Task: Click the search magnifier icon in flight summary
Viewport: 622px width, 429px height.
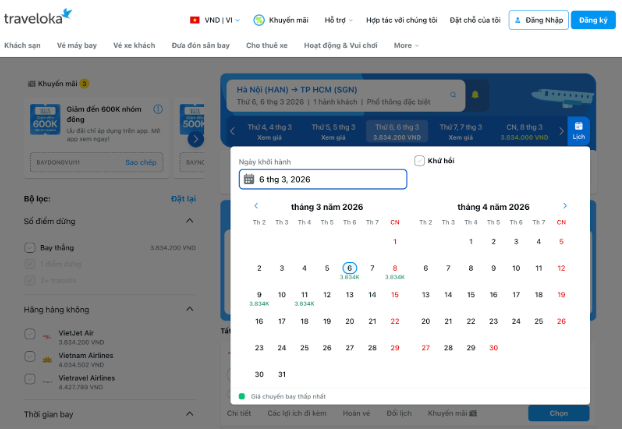Action: tap(453, 96)
